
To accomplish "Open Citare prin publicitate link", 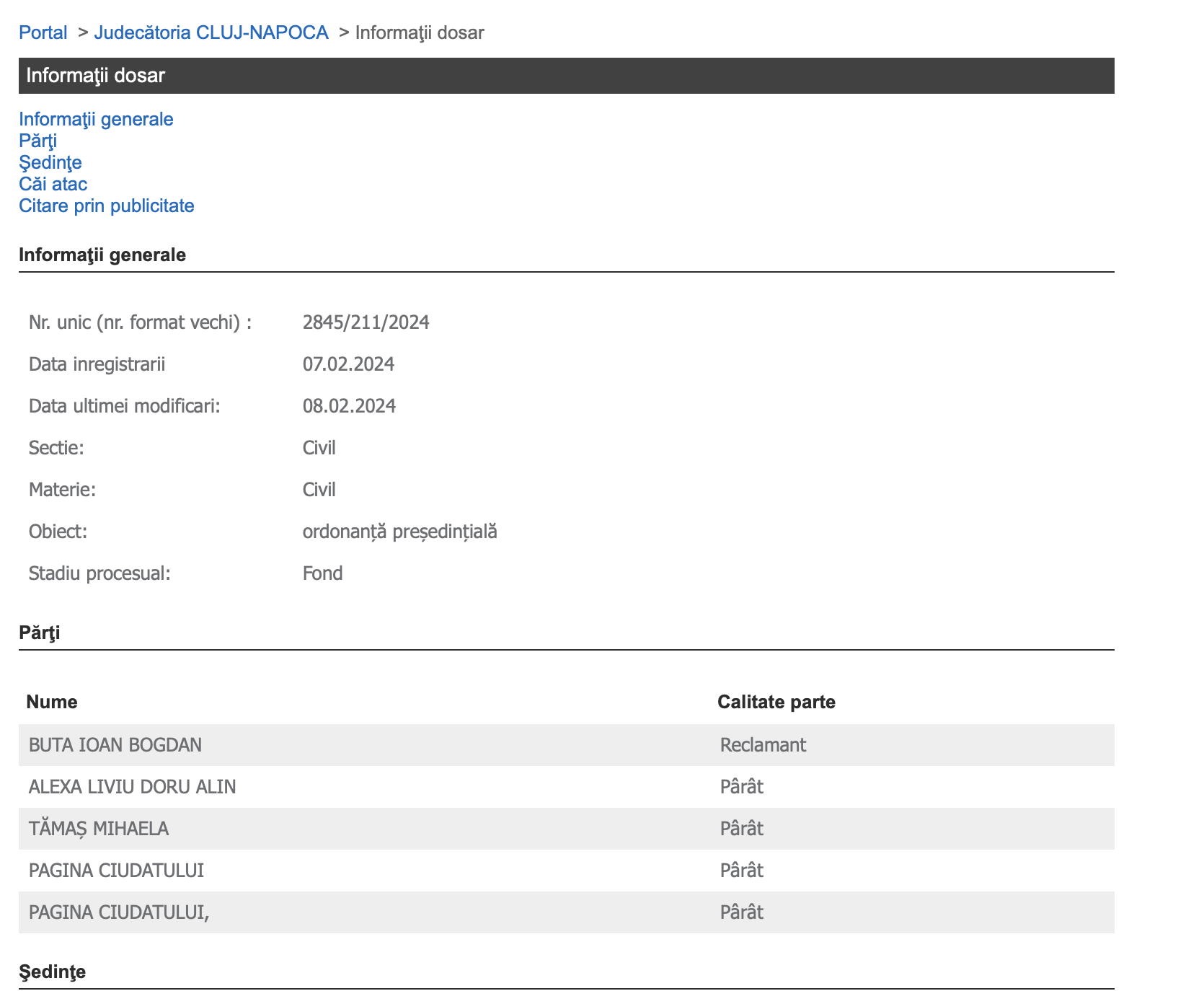I will point(107,206).
